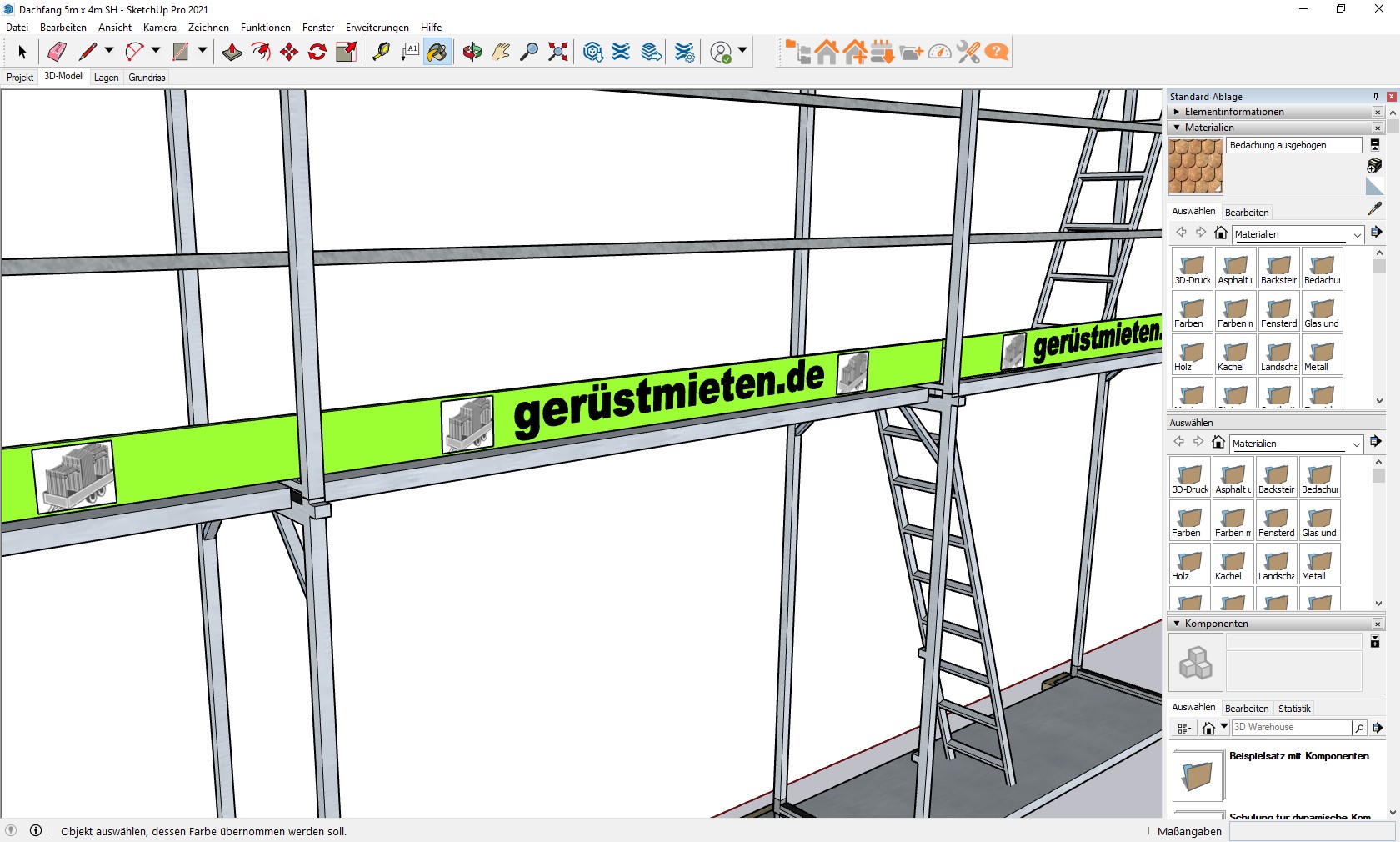Switch to the Projekt tab
This screenshot has height=842, width=1400.
point(20,78)
